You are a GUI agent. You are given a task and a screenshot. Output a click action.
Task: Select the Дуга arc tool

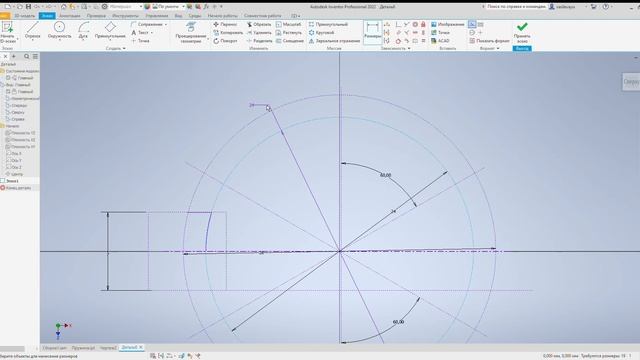(x=83, y=31)
